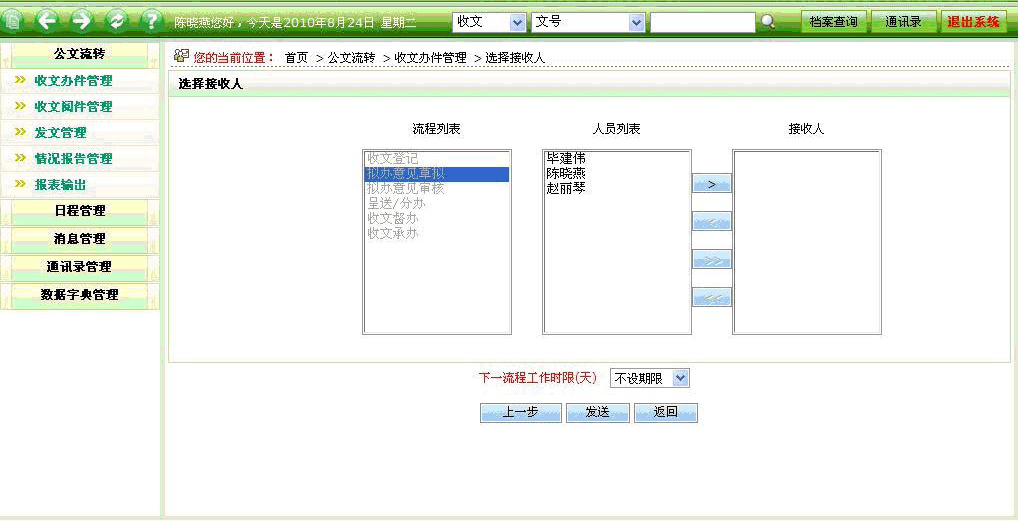Screen dimensions: 1018x521
Task: Click the document icon in top toolbar
Action: tap(14, 21)
